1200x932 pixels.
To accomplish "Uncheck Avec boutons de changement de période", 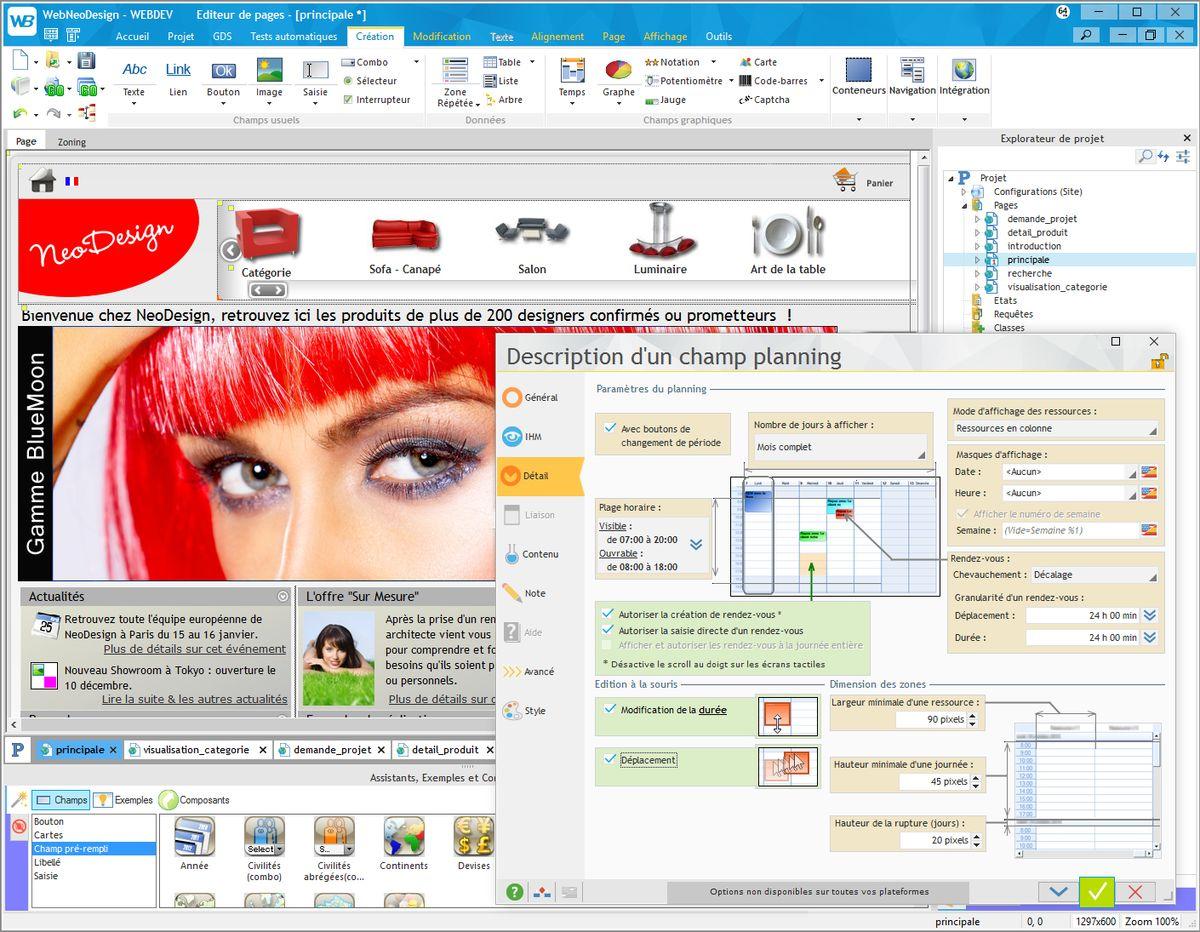I will (x=610, y=428).
